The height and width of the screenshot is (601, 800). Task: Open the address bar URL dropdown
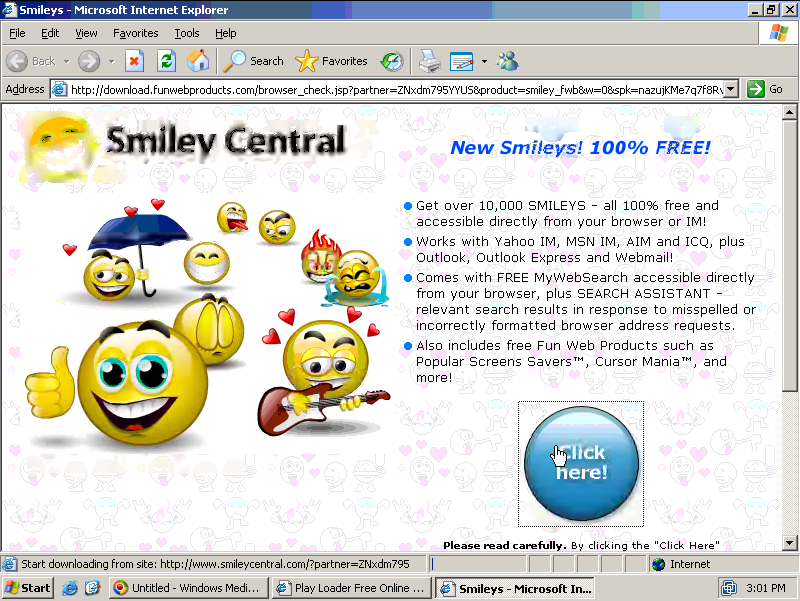(731, 89)
